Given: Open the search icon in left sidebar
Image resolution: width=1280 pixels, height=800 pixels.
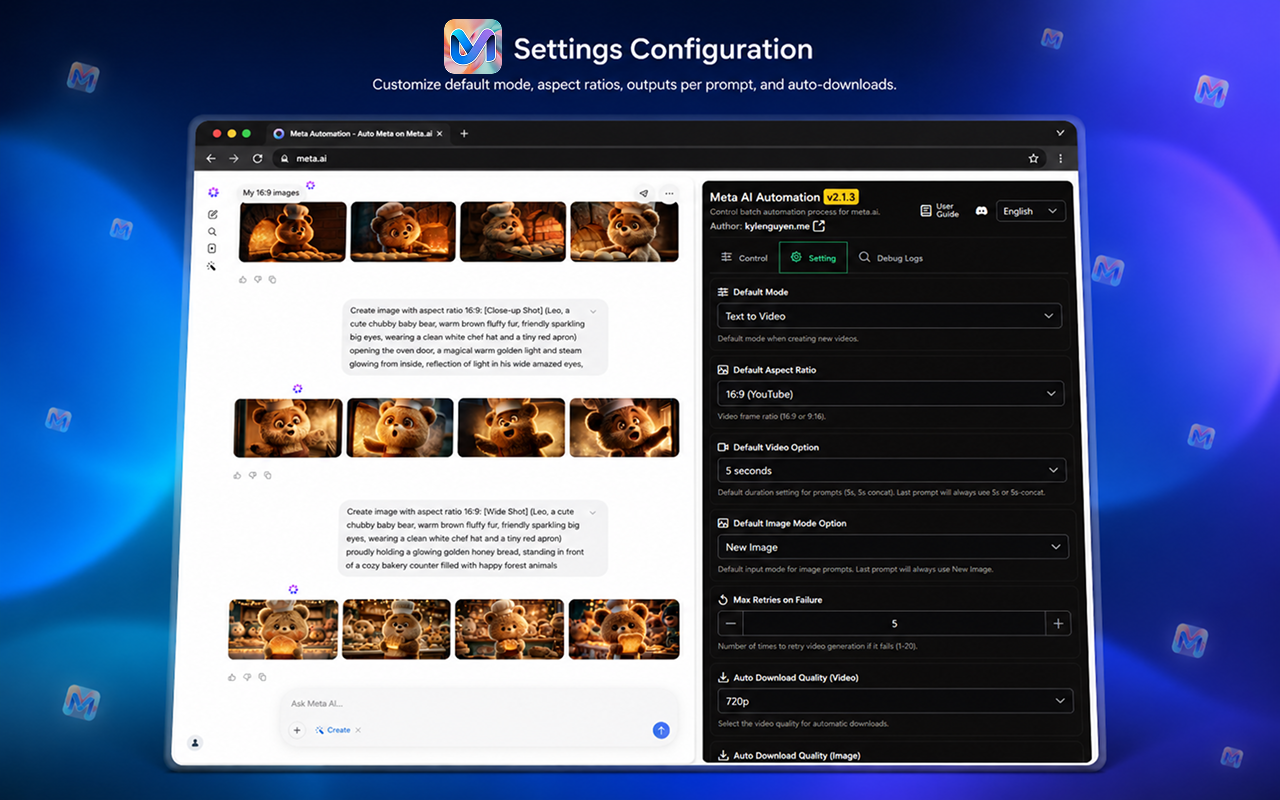Looking at the screenshot, I should 212,231.
